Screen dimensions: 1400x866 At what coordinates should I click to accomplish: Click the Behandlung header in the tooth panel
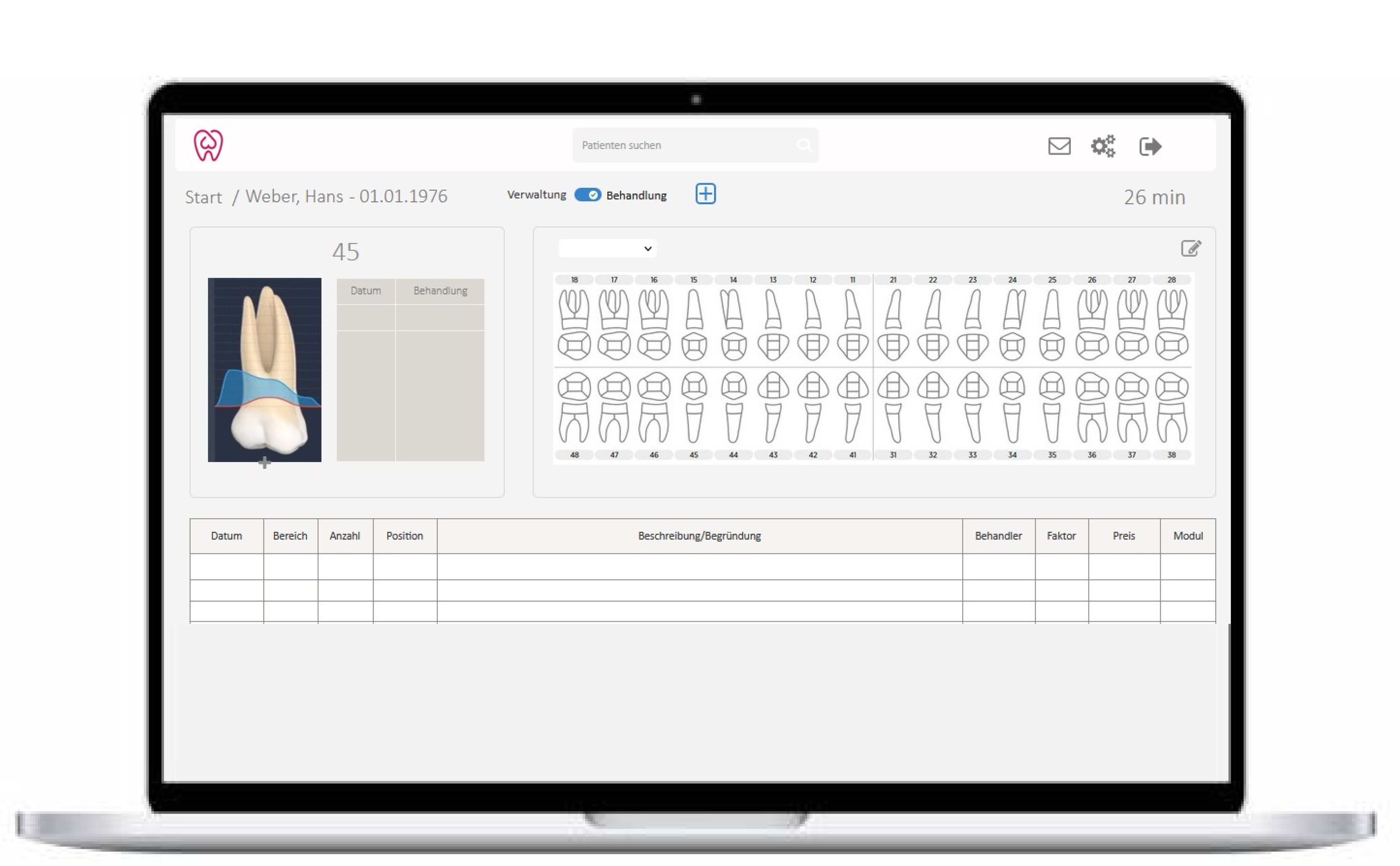coord(440,291)
